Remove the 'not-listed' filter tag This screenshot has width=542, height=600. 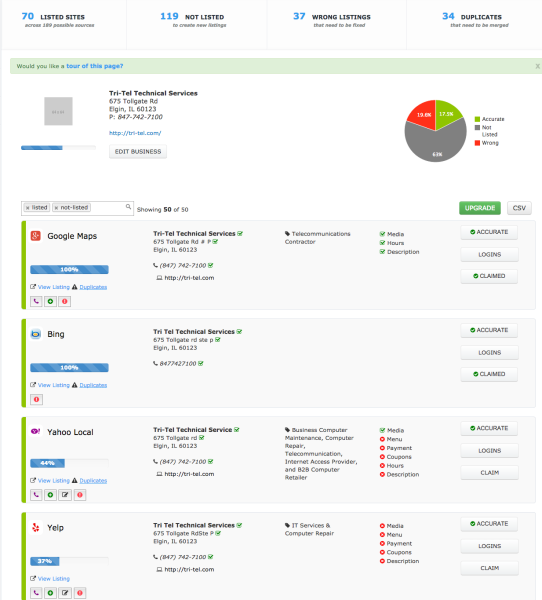pyautogui.click(x=56, y=208)
